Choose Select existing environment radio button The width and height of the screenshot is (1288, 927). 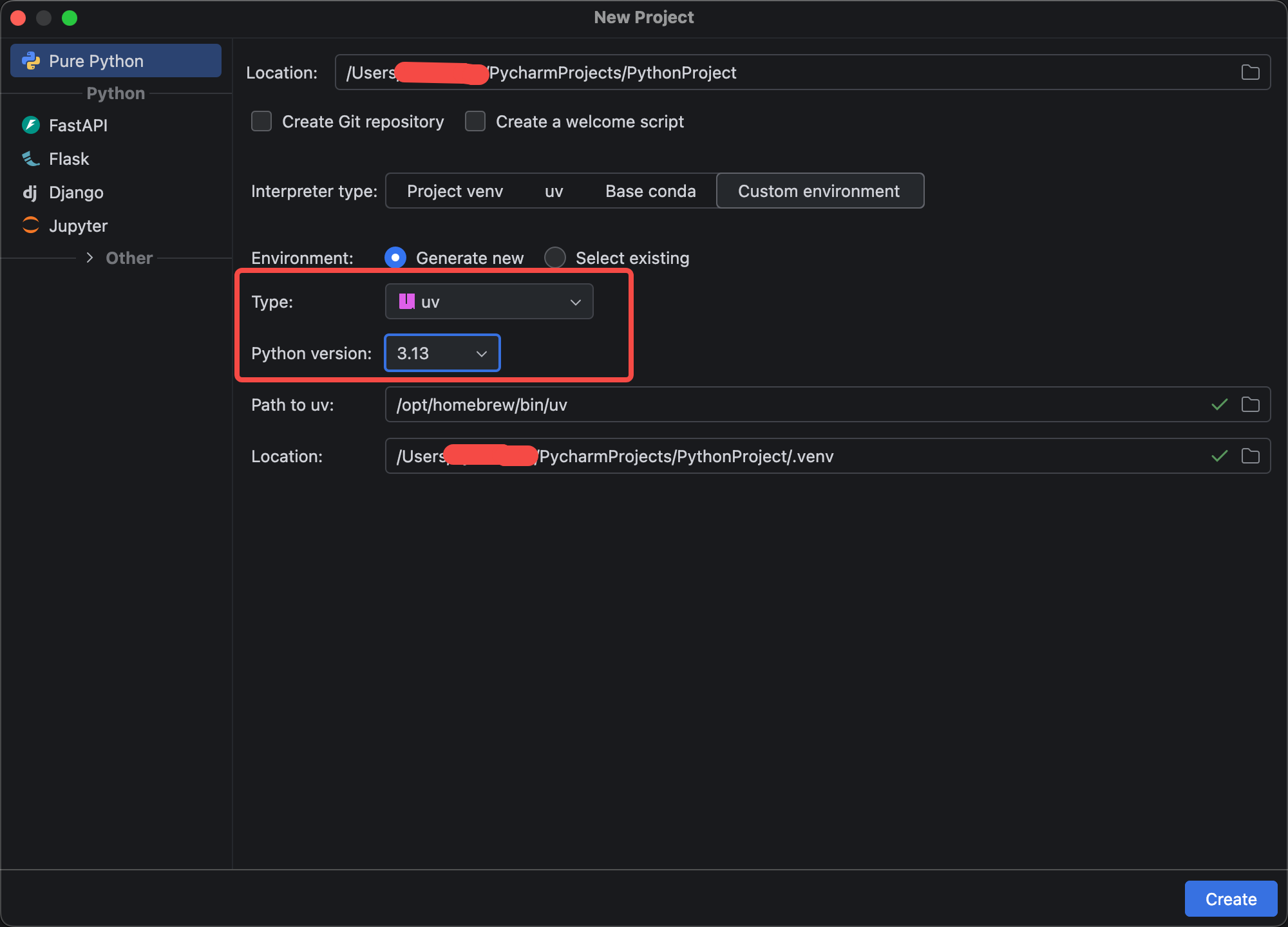(555, 257)
